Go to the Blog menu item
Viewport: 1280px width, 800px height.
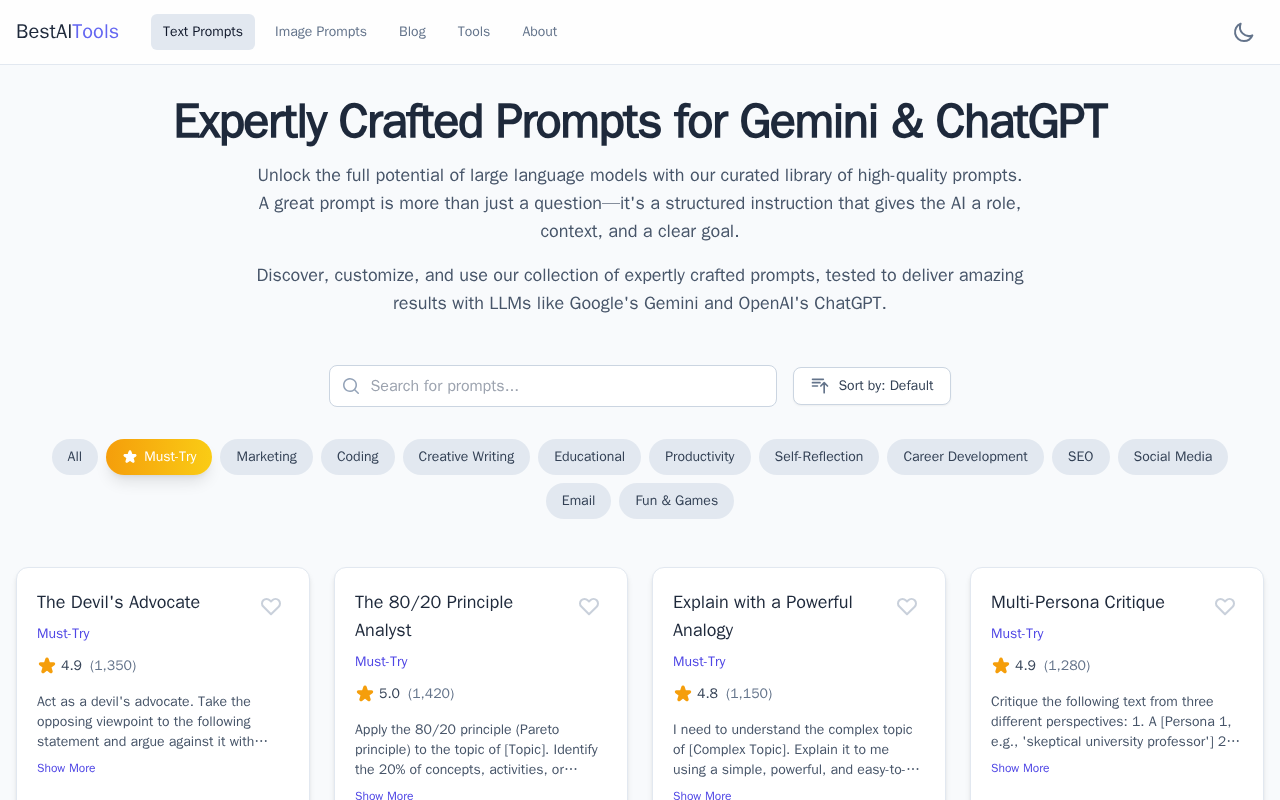click(412, 32)
